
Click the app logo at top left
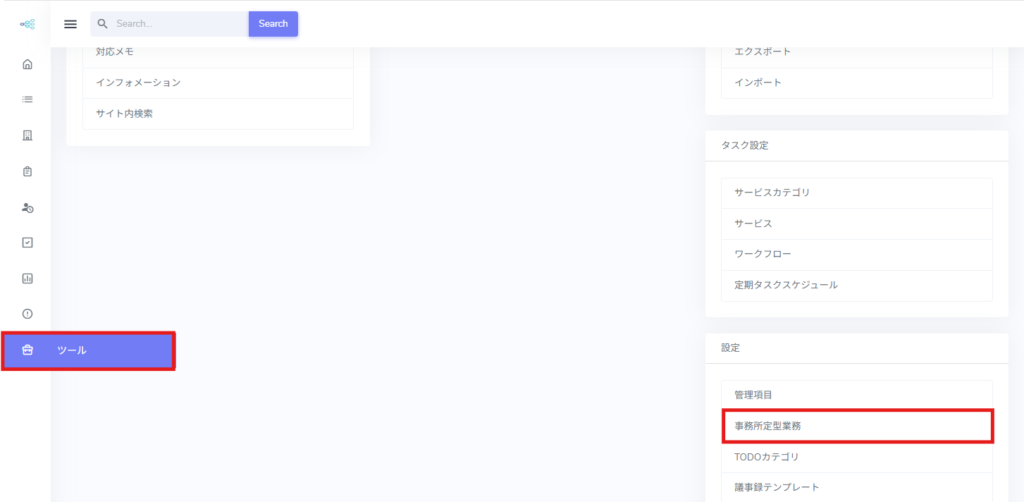coord(27,24)
